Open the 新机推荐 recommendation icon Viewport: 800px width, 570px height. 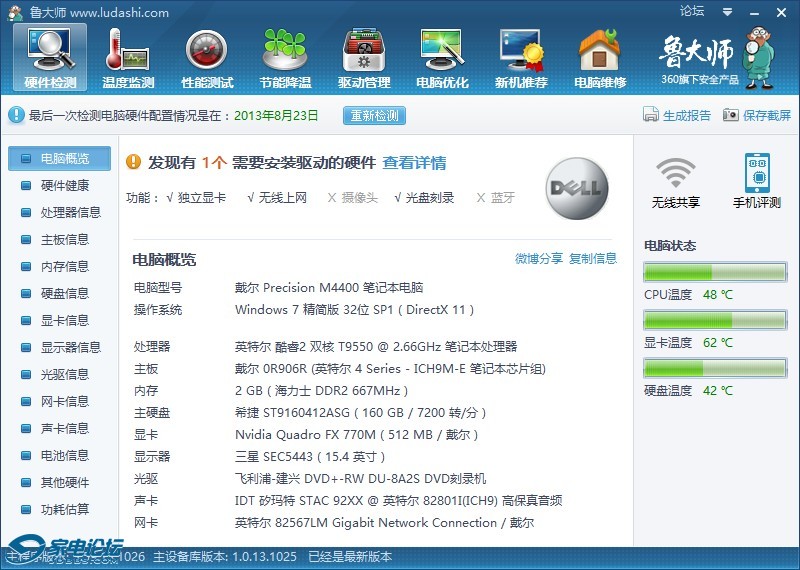(521, 56)
